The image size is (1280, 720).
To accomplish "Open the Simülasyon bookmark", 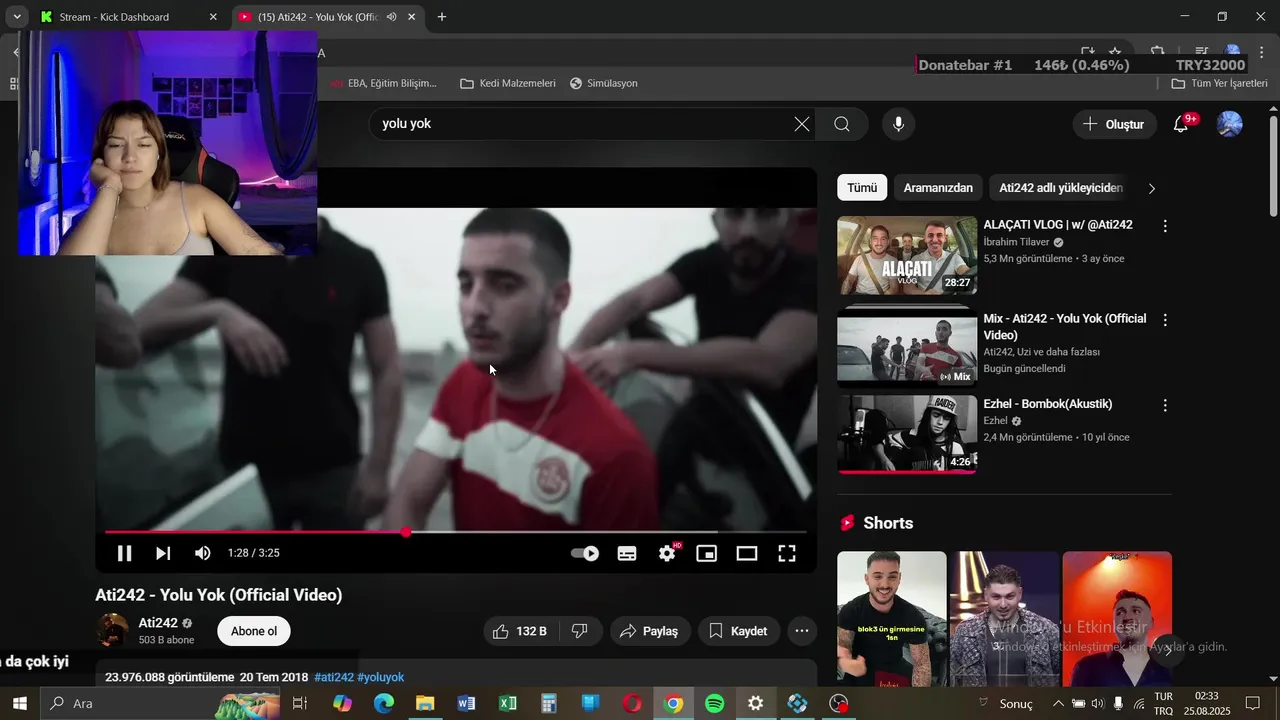I will pos(603,83).
